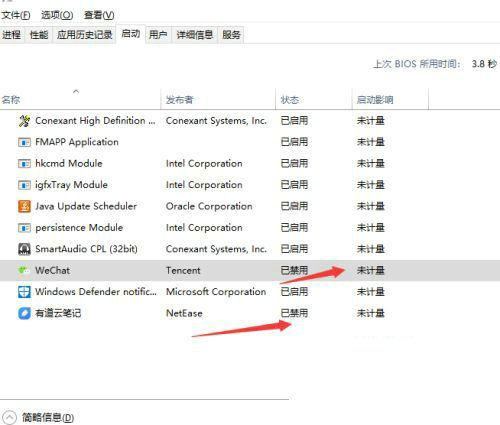
Task: Select the Conexant High Definition row name
Action: tap(95, 121)
